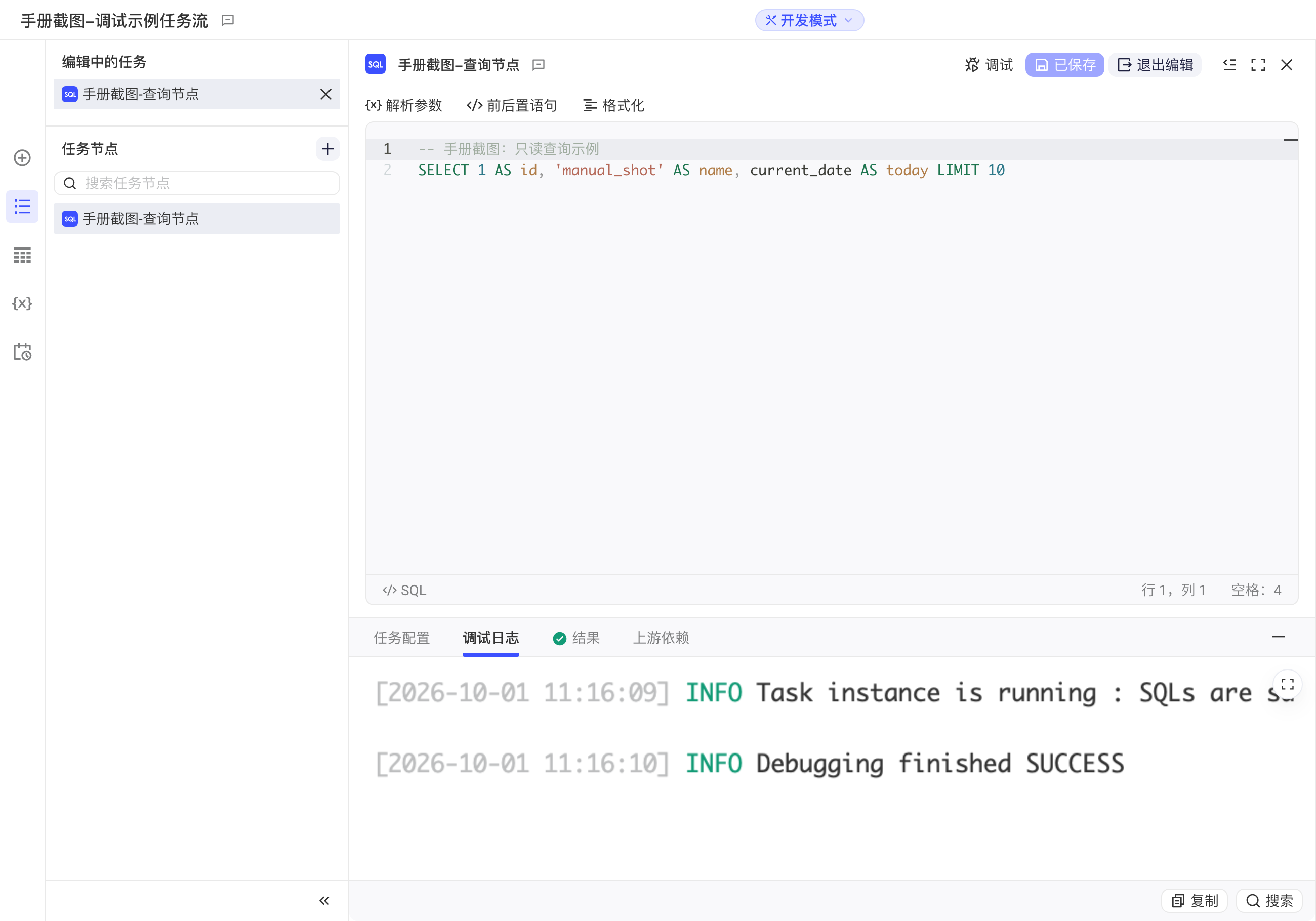Click line 2 SELECT statement in editor

(x=711, y=170)
